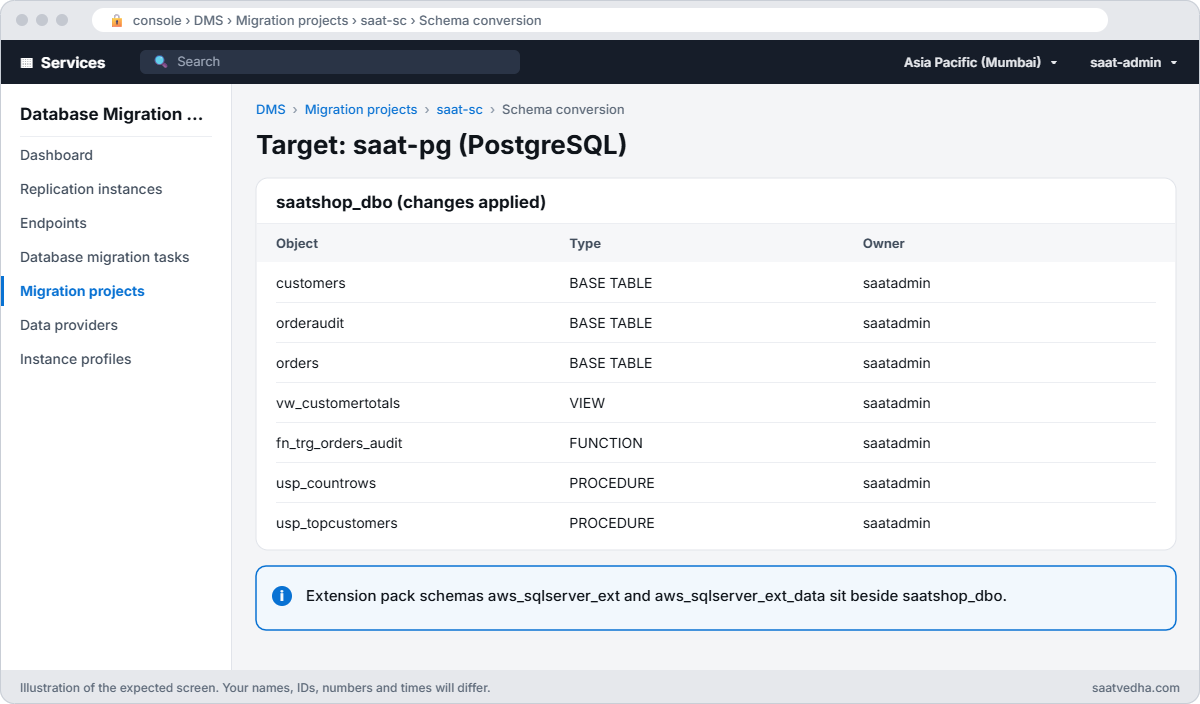Open the saat-admin account dropdown
This screenshot has width=1200, height=704.
click(1134, 62)
